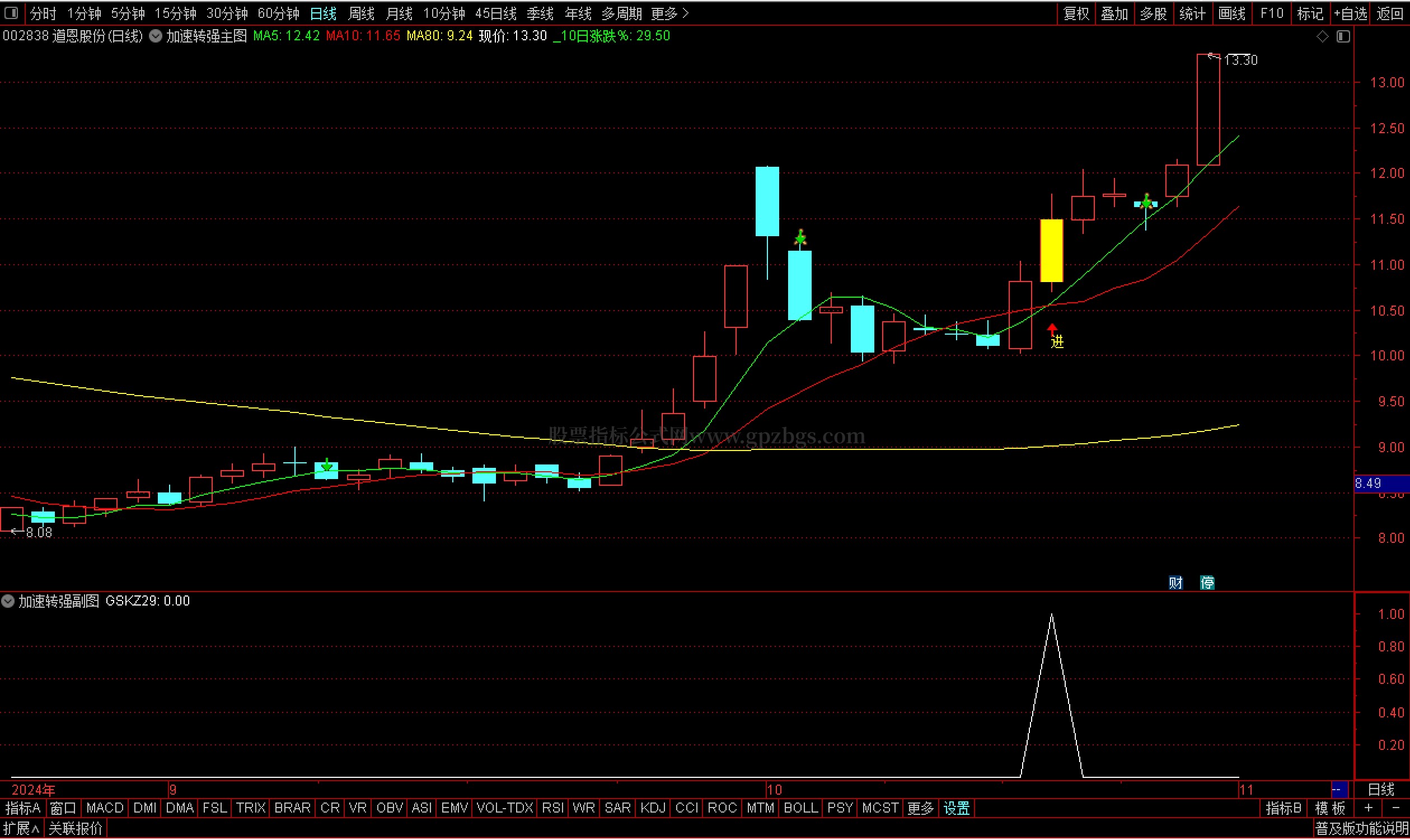Image resolution: width=1410 pixels, height=840 pixels.
Task: Click the blue range box beside 日线
Action: click(x=1339, y=790)
